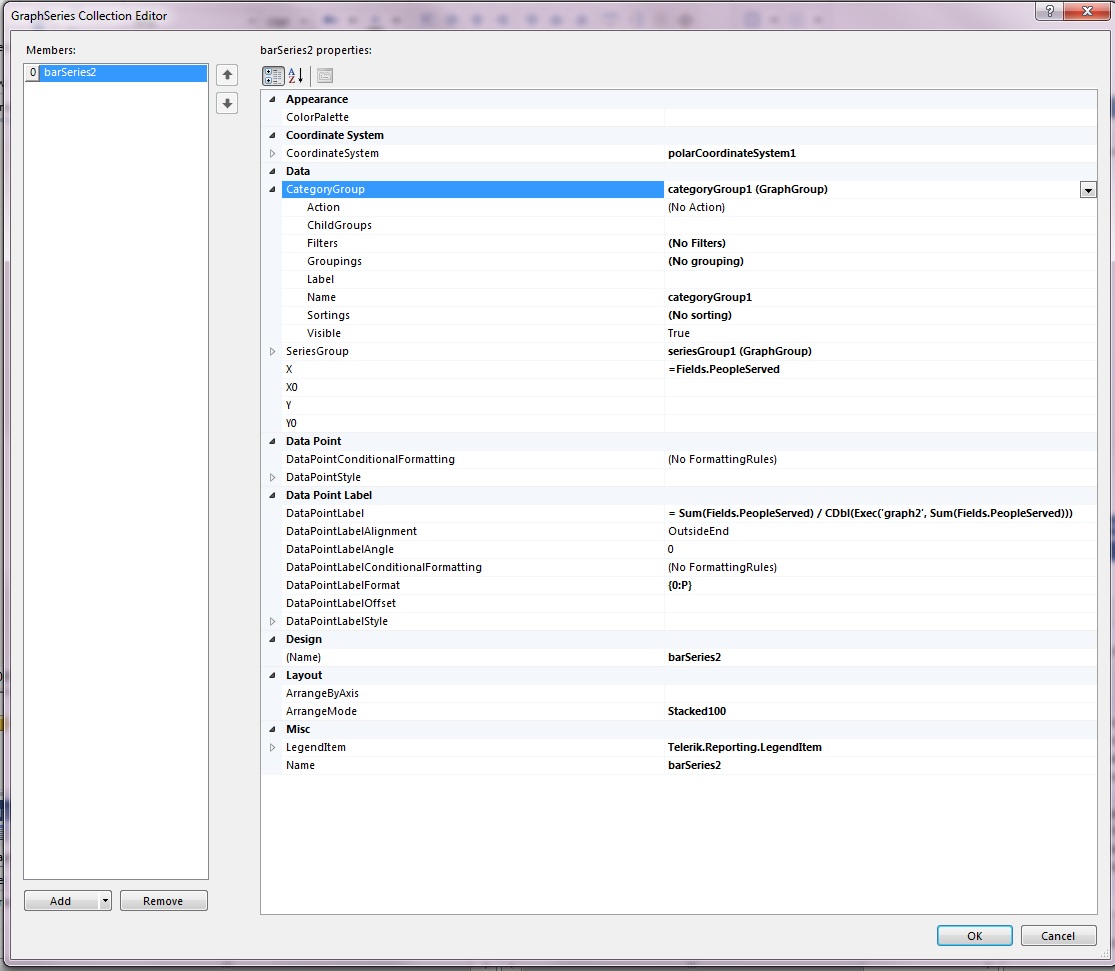Click the Stacked100 ArrangeMode value
This screenshot has width=1115, height=971.
coord(697,711)
